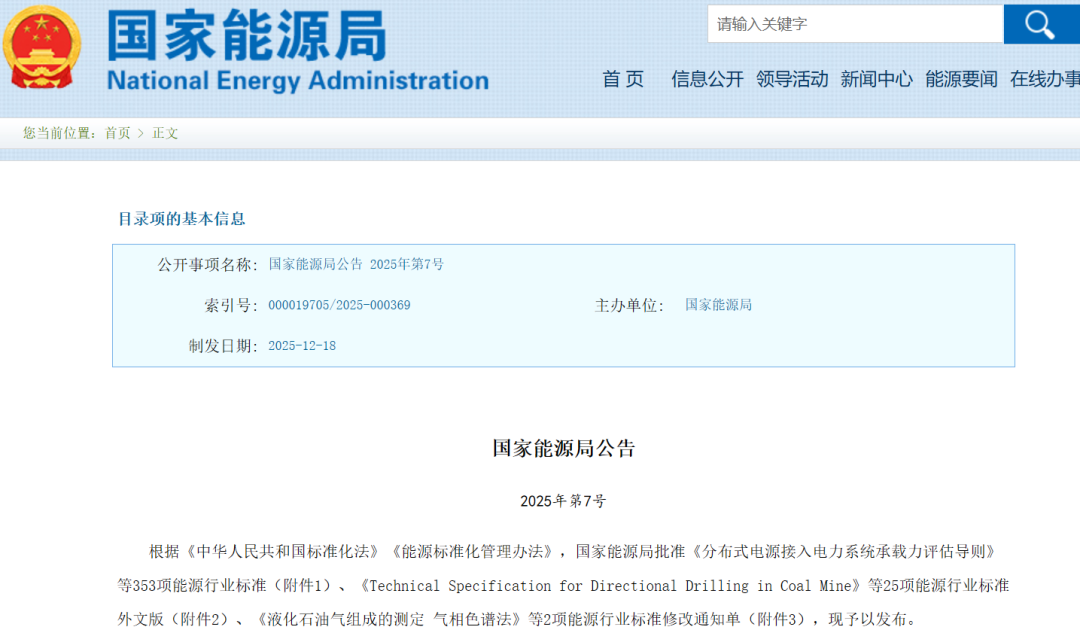Open the 新闻中心 navigation menu item

point(877,79)
